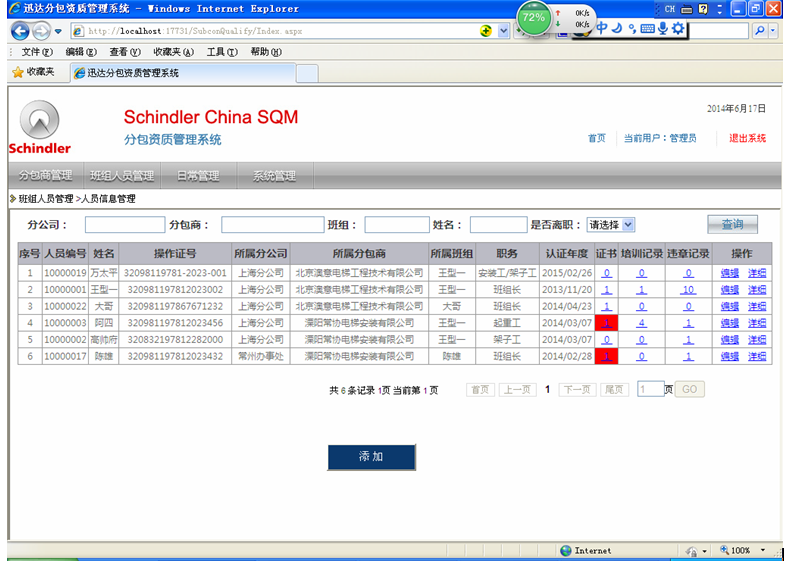The width and height of the screenshot is (792, 568).
Task: Open the 分包商管理 navigation tab
Action: 45,176
